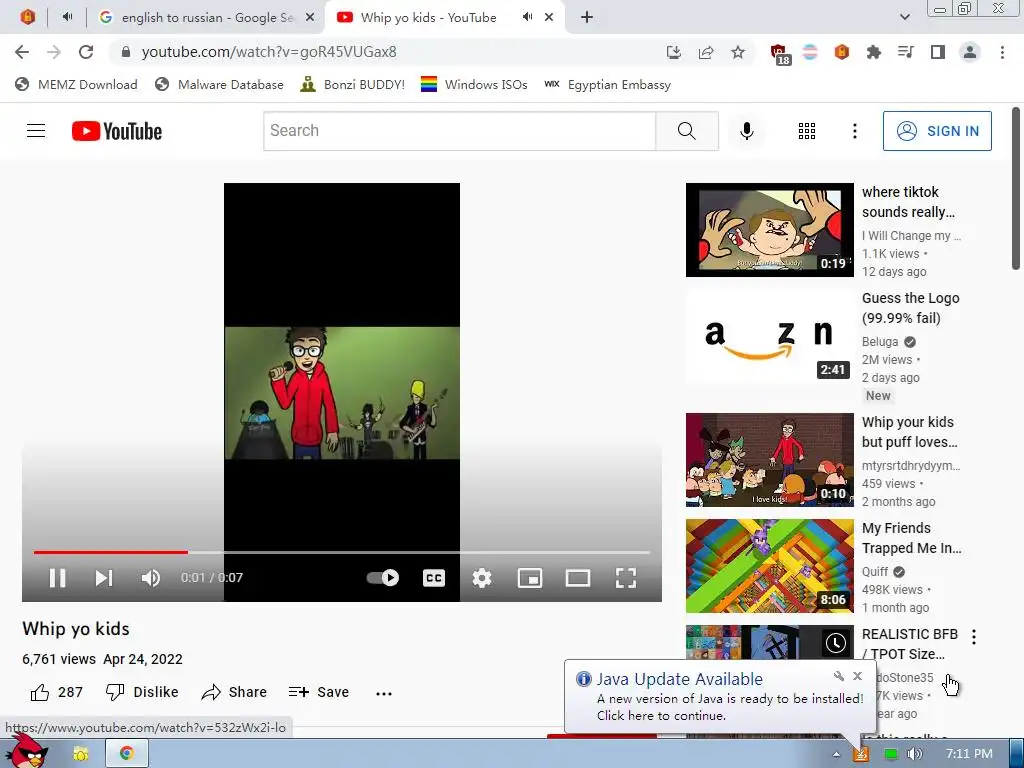
Task: Open menu for REALISTIC BFB video
Action: click(x=974, y=637)
